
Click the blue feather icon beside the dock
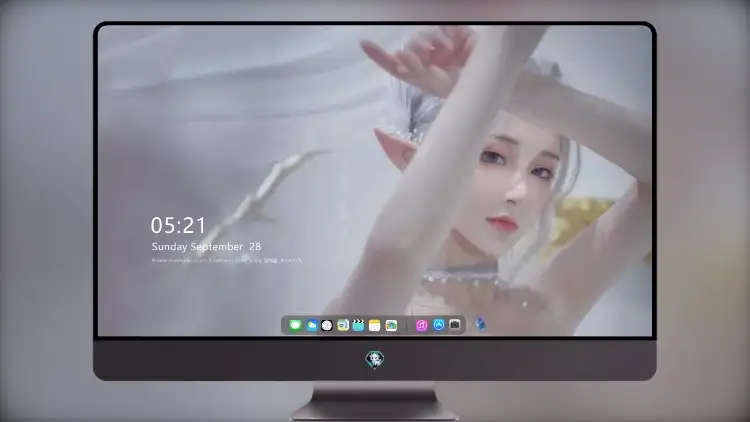coord(480,324)
